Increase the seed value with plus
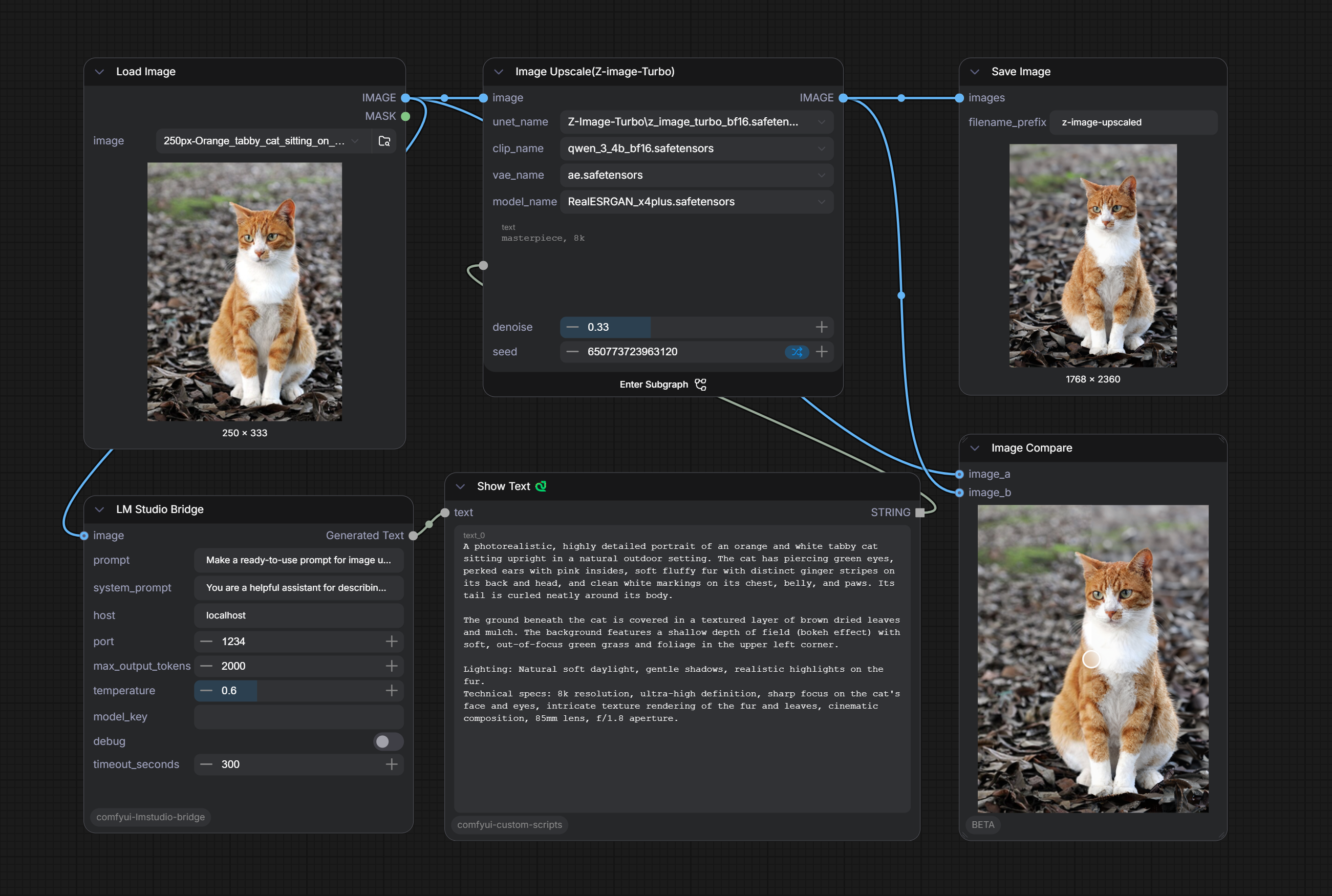 tap(821, 351)
